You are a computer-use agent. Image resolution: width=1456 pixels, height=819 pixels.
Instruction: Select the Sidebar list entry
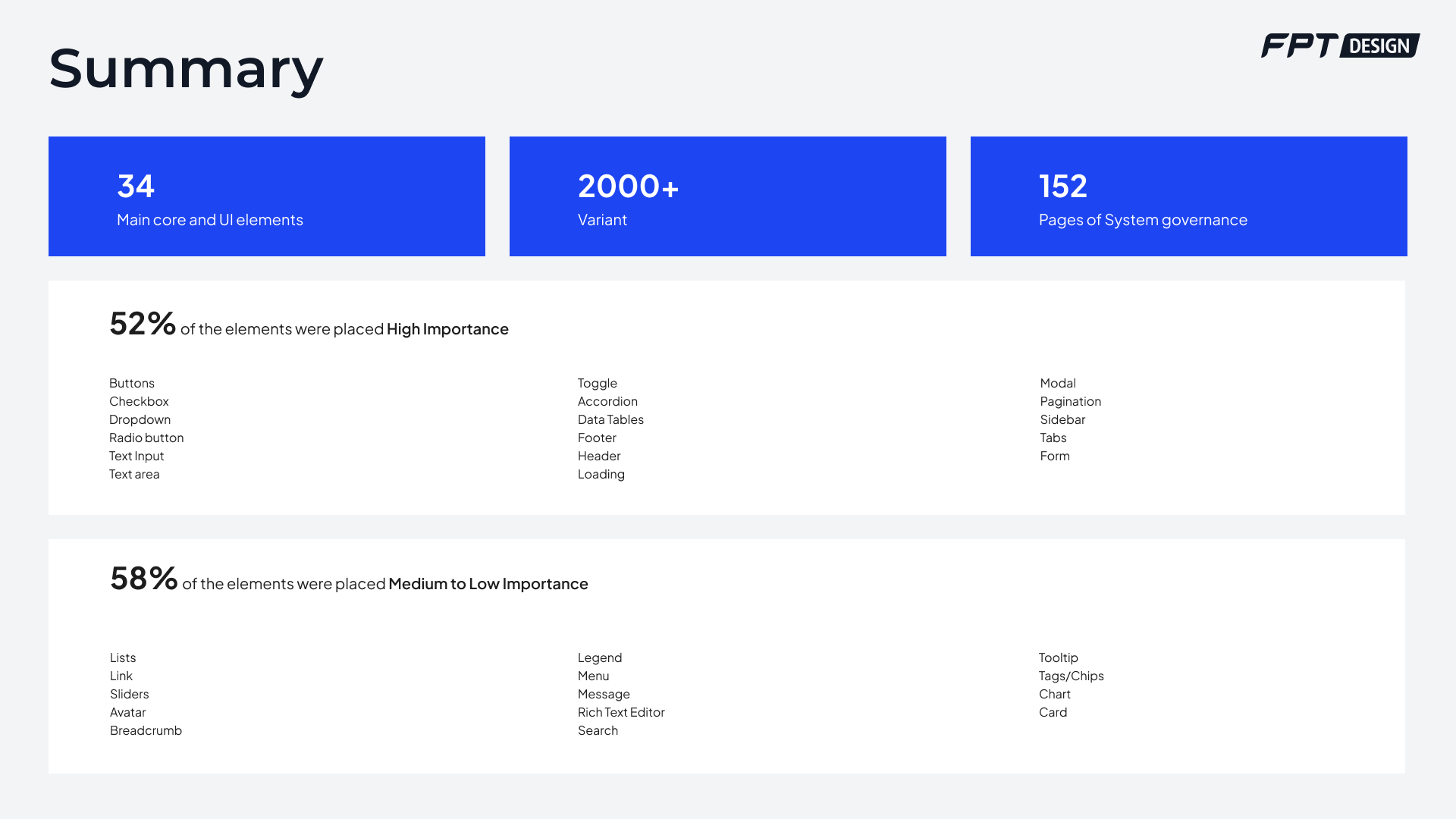pyautogui.click(x=1062, y=419)
